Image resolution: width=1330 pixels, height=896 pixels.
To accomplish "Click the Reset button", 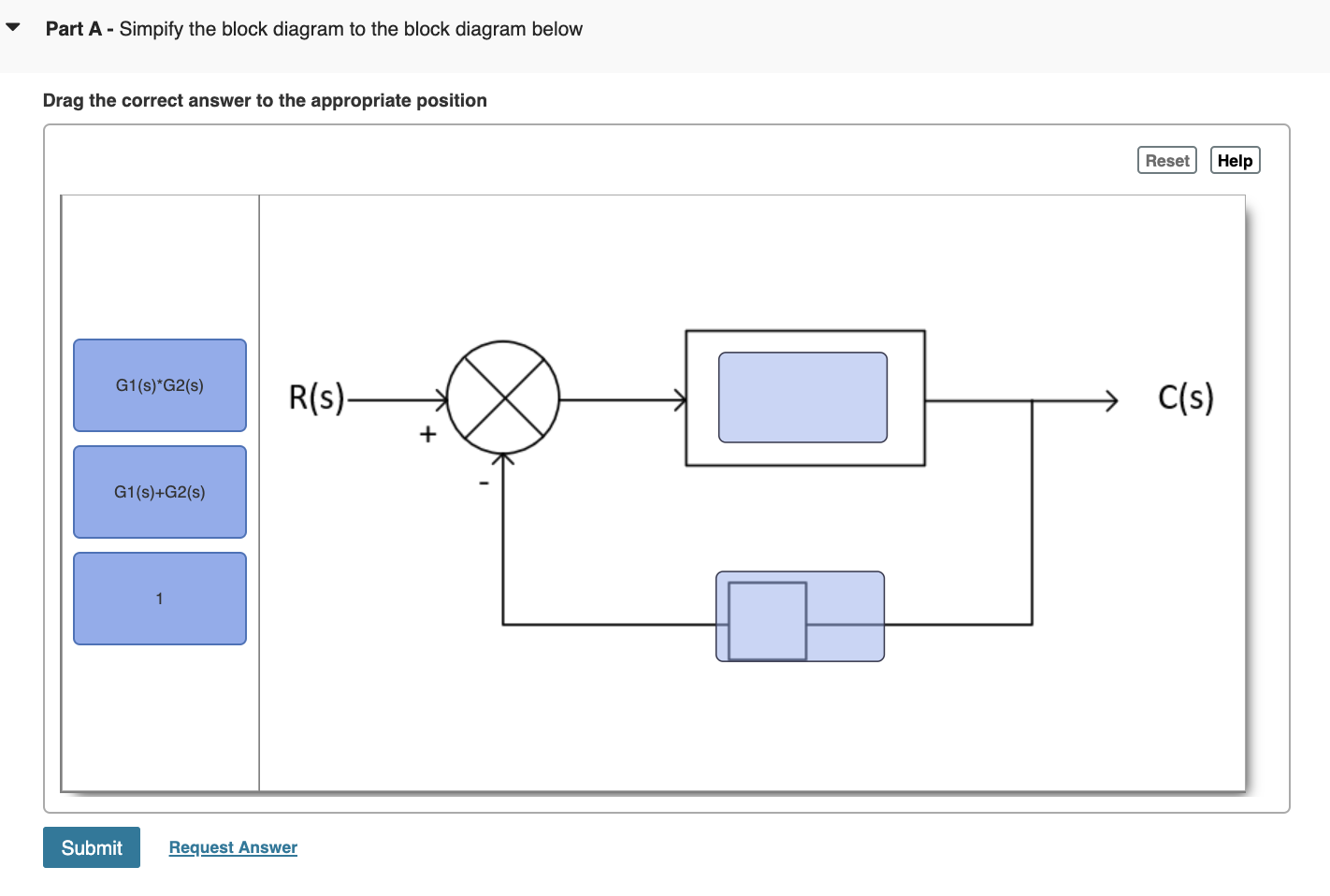I will coord(1165,160).
